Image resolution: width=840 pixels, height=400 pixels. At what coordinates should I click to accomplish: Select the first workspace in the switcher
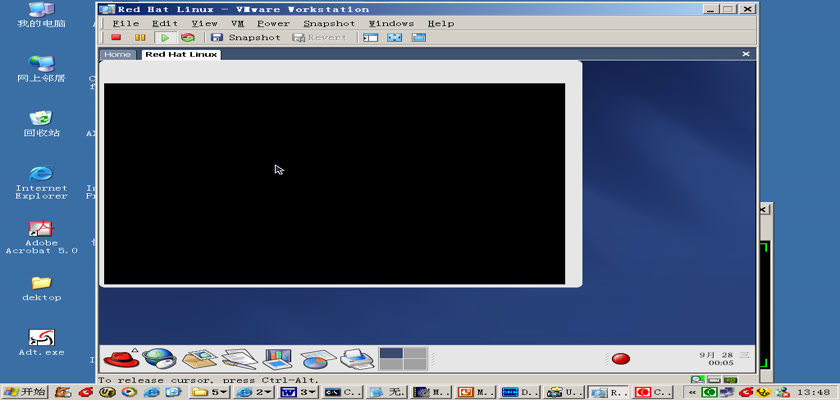coord(391,353)
